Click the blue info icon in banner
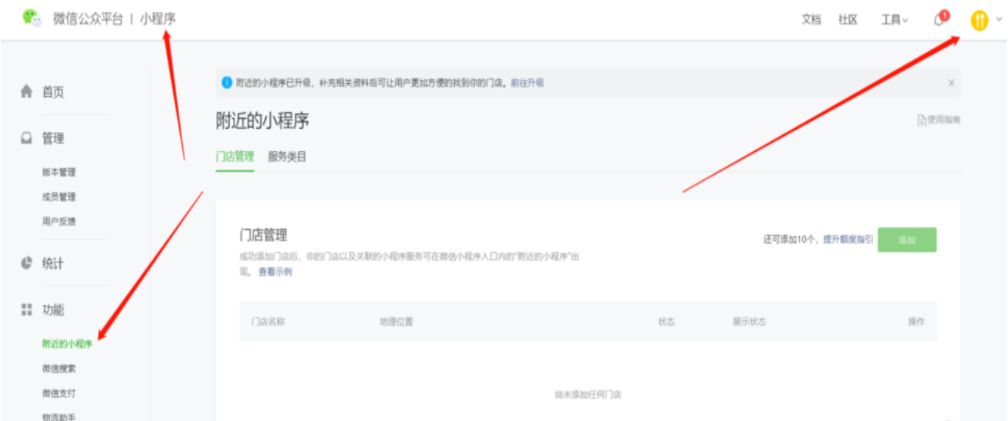Image resolution: width=1008 pixels, height=421 pixels. pos(227,83)
